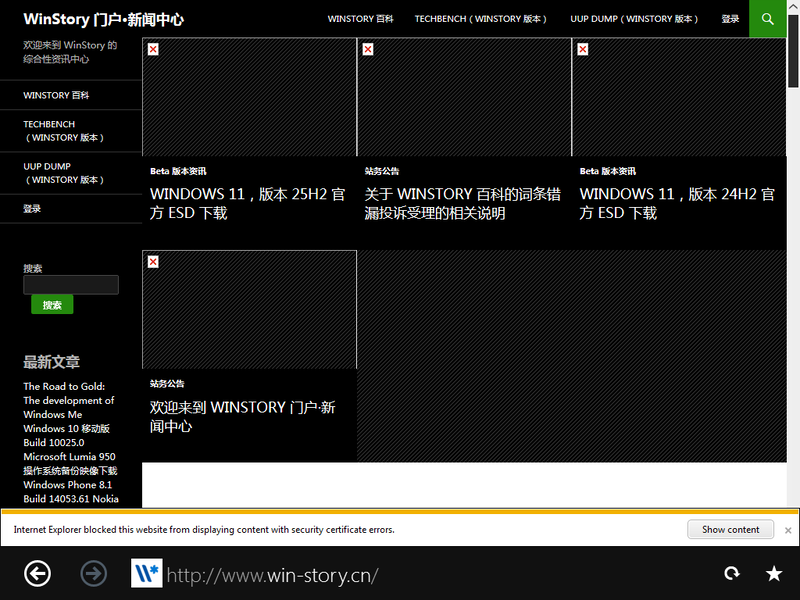800x600 pixels.
Task: Open UUP DUMP (WINSTORY 版本) in top navigation
Action: click(x=634, y=19)
